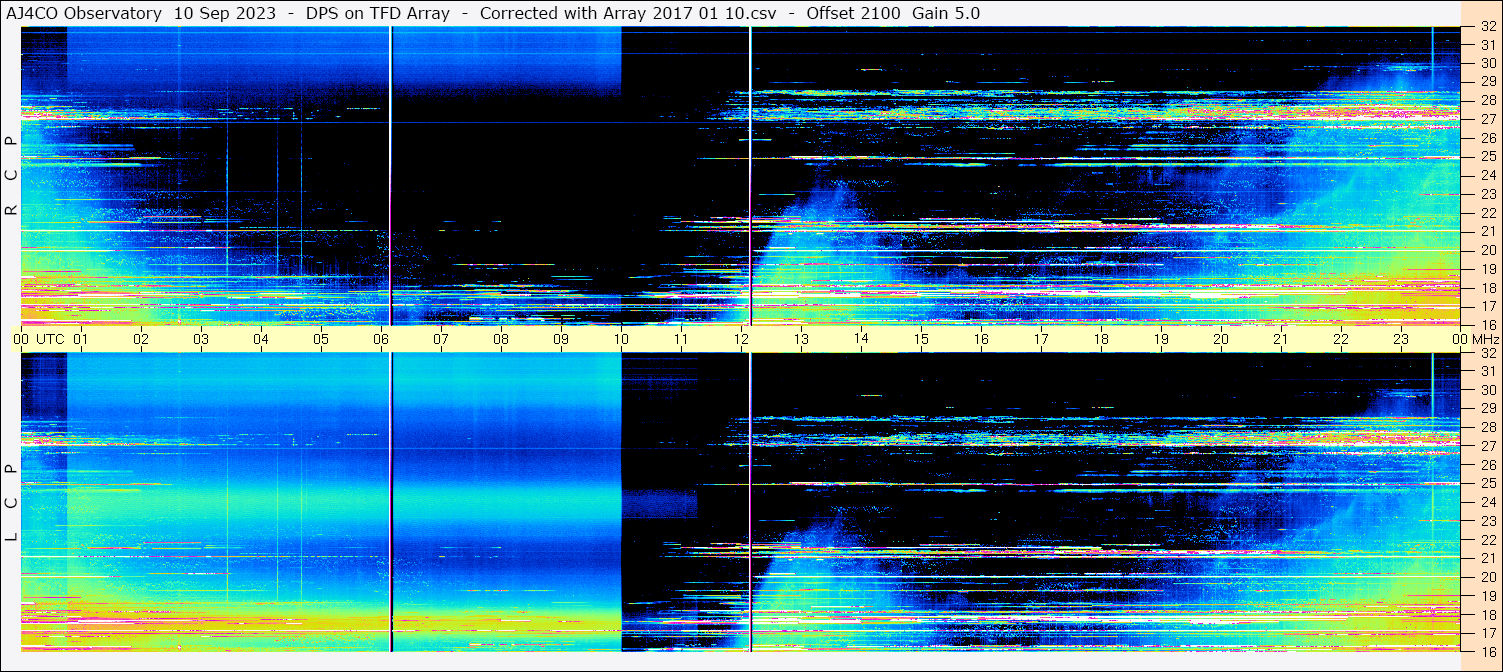Click the "AJ4CO Observatory" title text
This screenshot has width=1503, height=672.
click(84, 14)
